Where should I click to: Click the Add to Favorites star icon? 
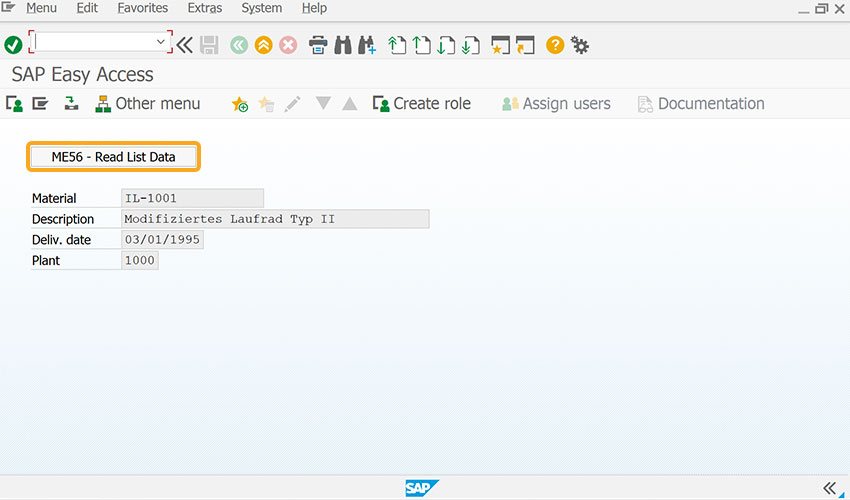coord(240,104)
